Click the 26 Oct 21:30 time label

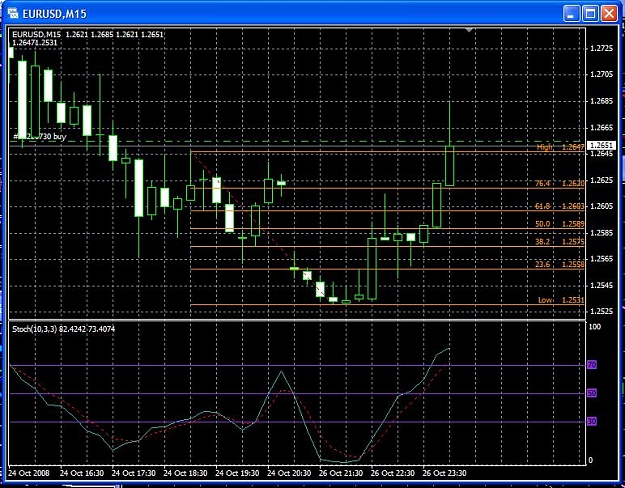[x=341, y=473]
